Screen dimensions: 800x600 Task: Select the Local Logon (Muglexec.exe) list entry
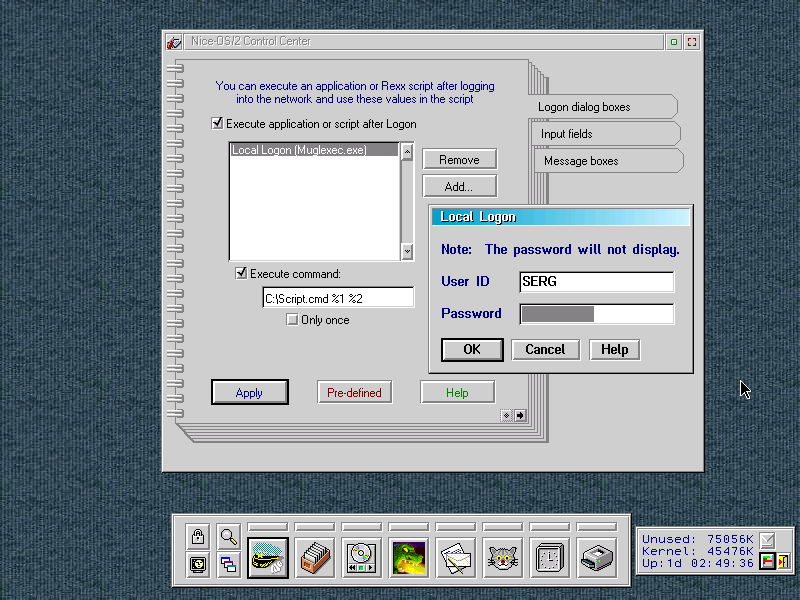tap(314, 150)
